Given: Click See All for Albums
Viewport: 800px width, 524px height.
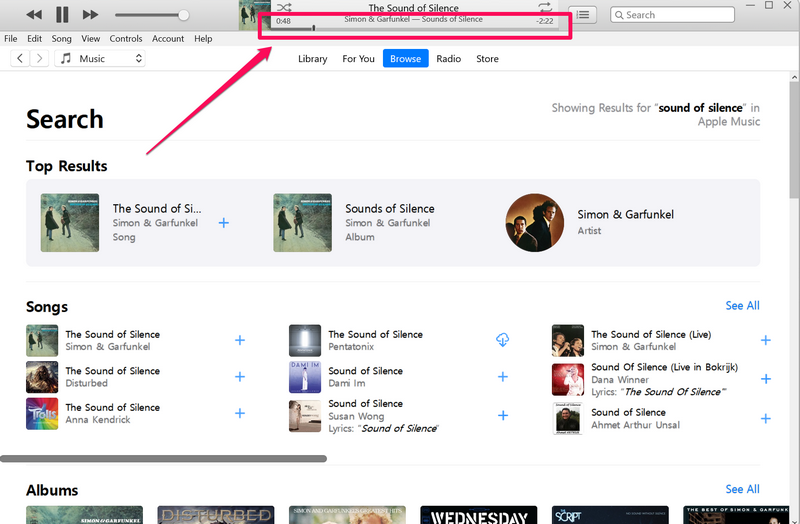Looking at the screenshot, I should [x=742, y=489].
